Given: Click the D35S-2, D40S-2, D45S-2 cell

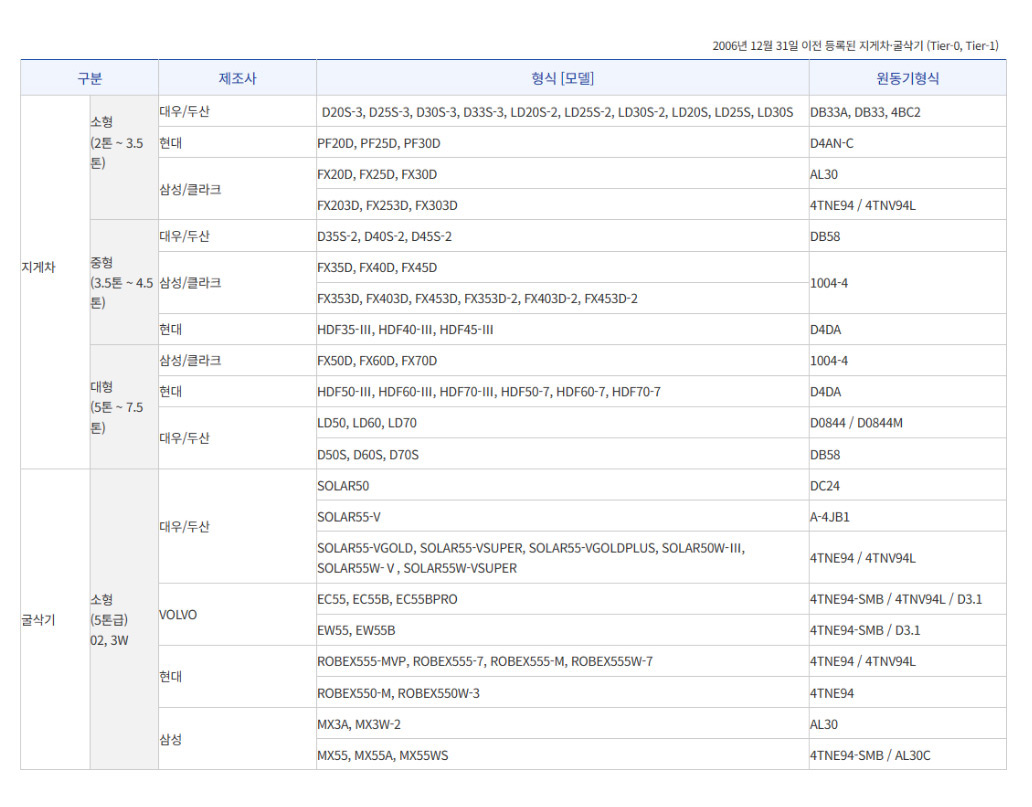Looking at the screenshot, I should click(x=563, y=236).
